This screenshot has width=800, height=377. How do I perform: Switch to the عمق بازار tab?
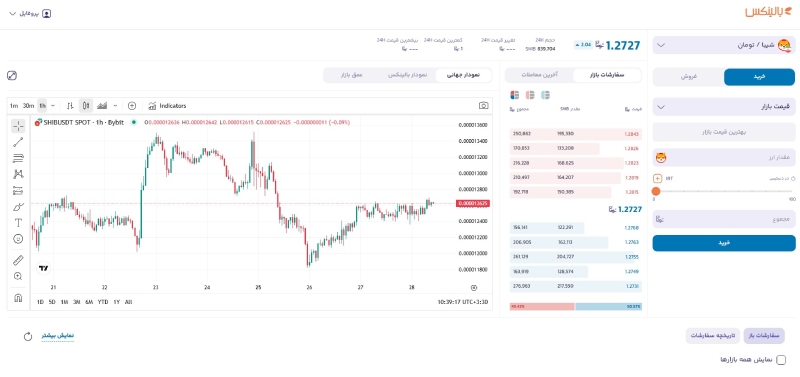click(x=352, y=75)
